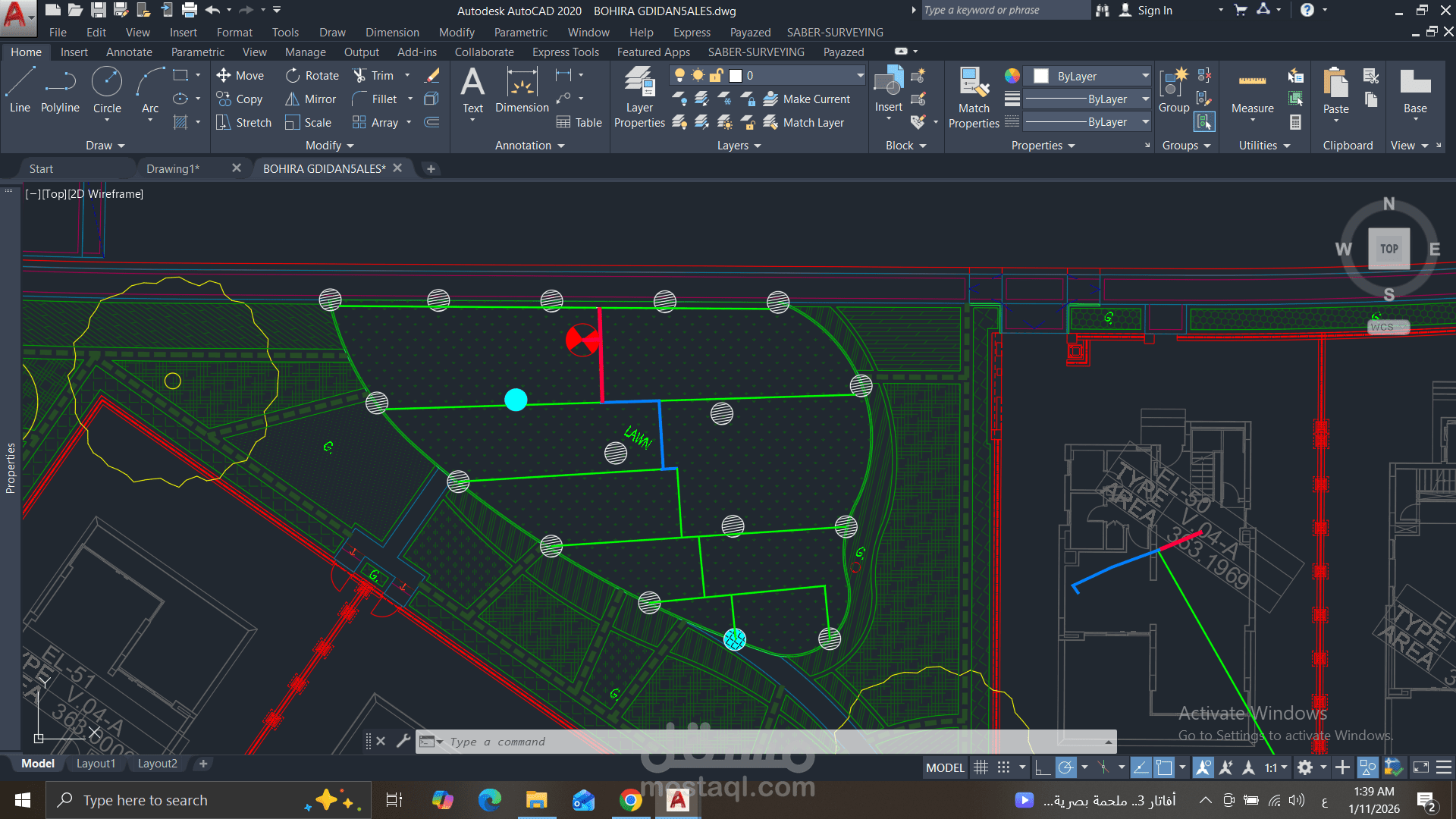The width and height of the screenshot is (1456, 819).
Task: Switch to the Annotate ribbon tab
Action: [x=129, y=52]
